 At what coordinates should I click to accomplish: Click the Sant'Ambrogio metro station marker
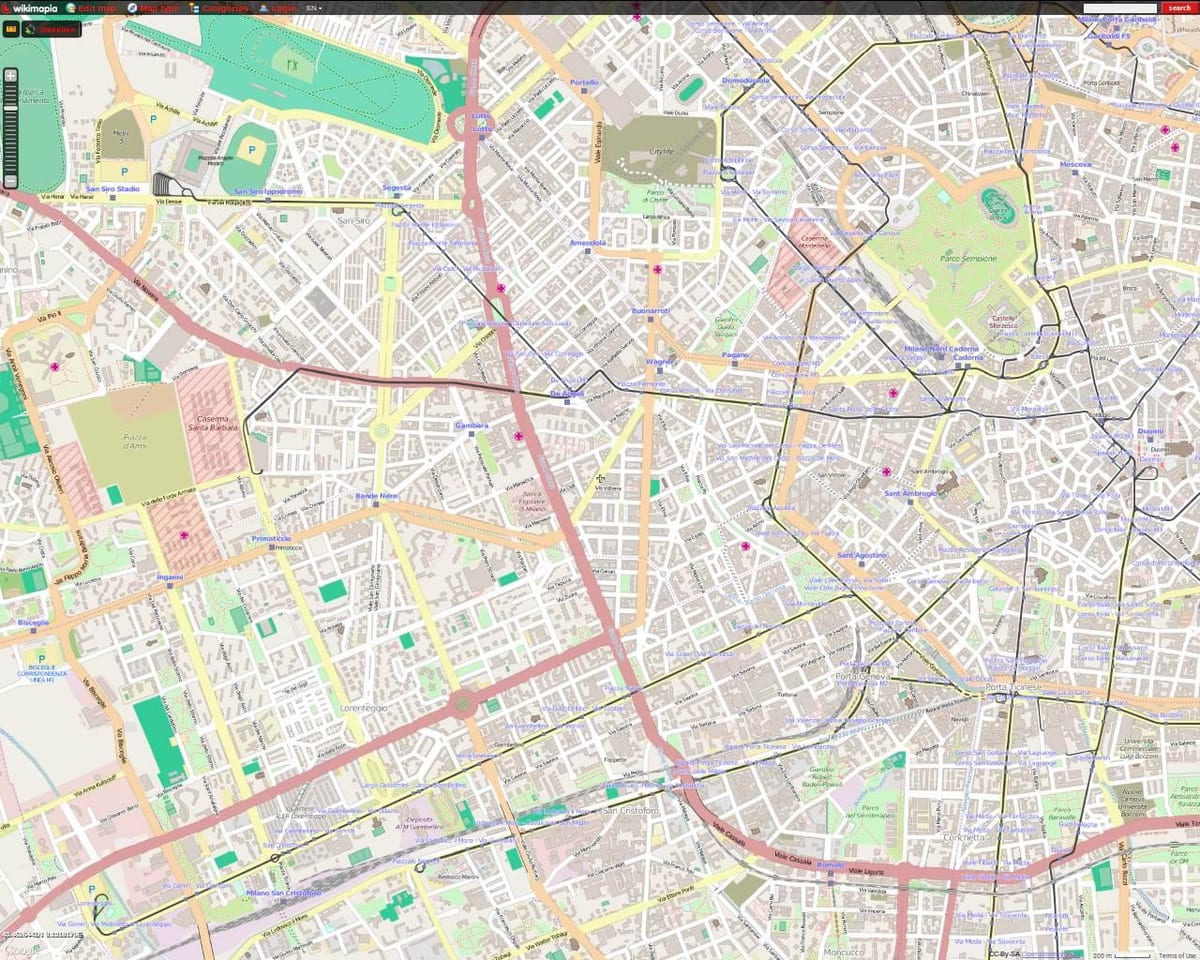click(910, 502)
